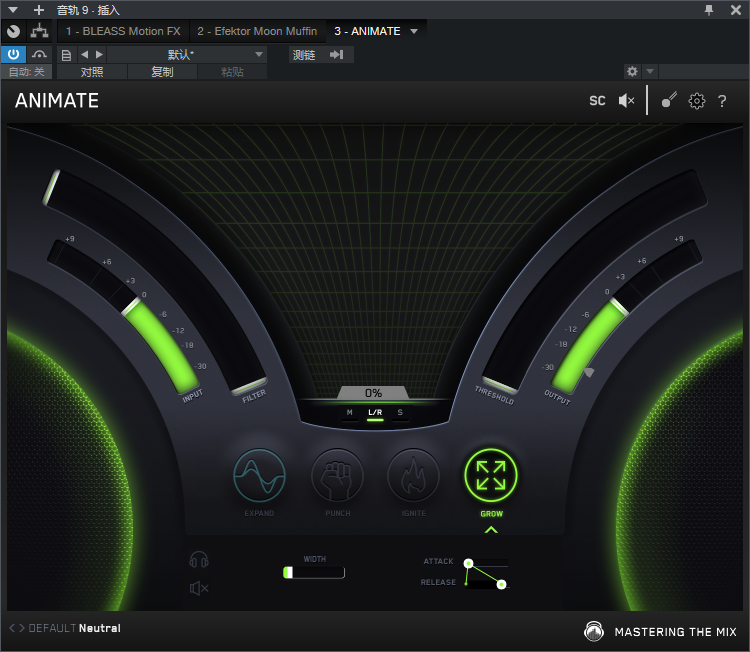Click the sidechain arrow icon beside 测链
Viewport: 750px width, 652px height.
[x=337, y=55]
